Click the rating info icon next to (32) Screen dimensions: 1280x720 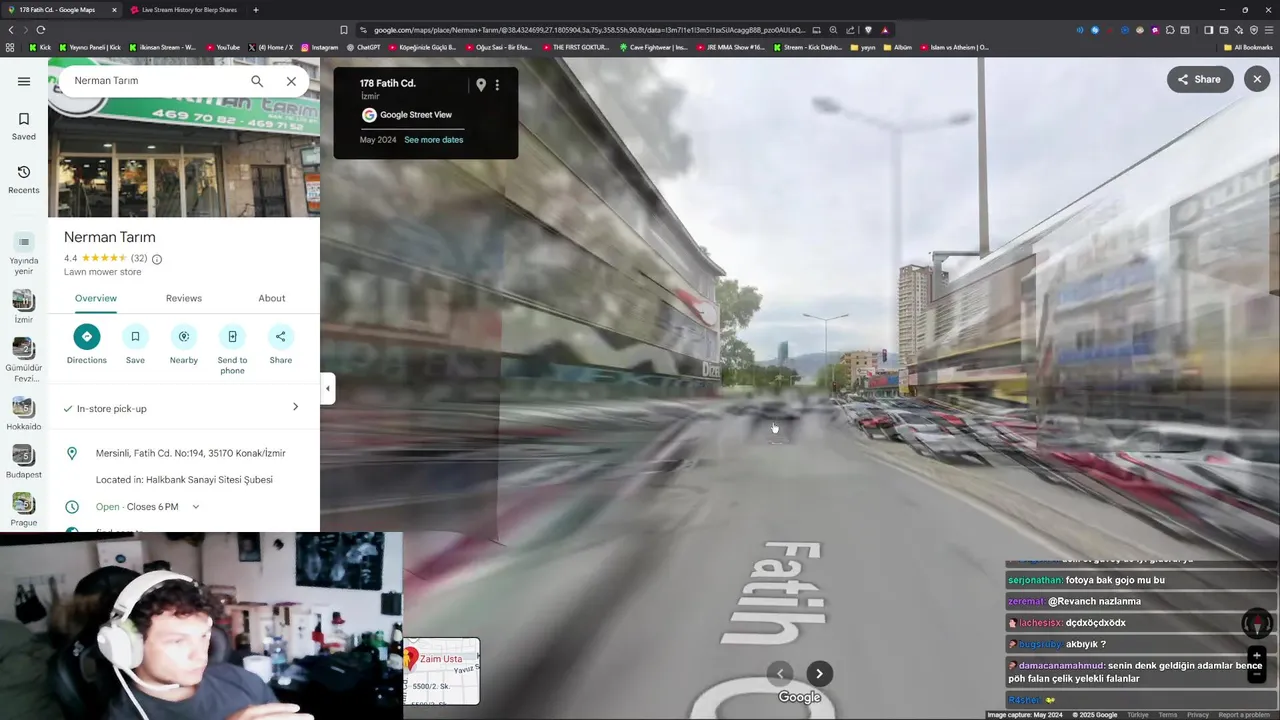click(x=157, y=259)
